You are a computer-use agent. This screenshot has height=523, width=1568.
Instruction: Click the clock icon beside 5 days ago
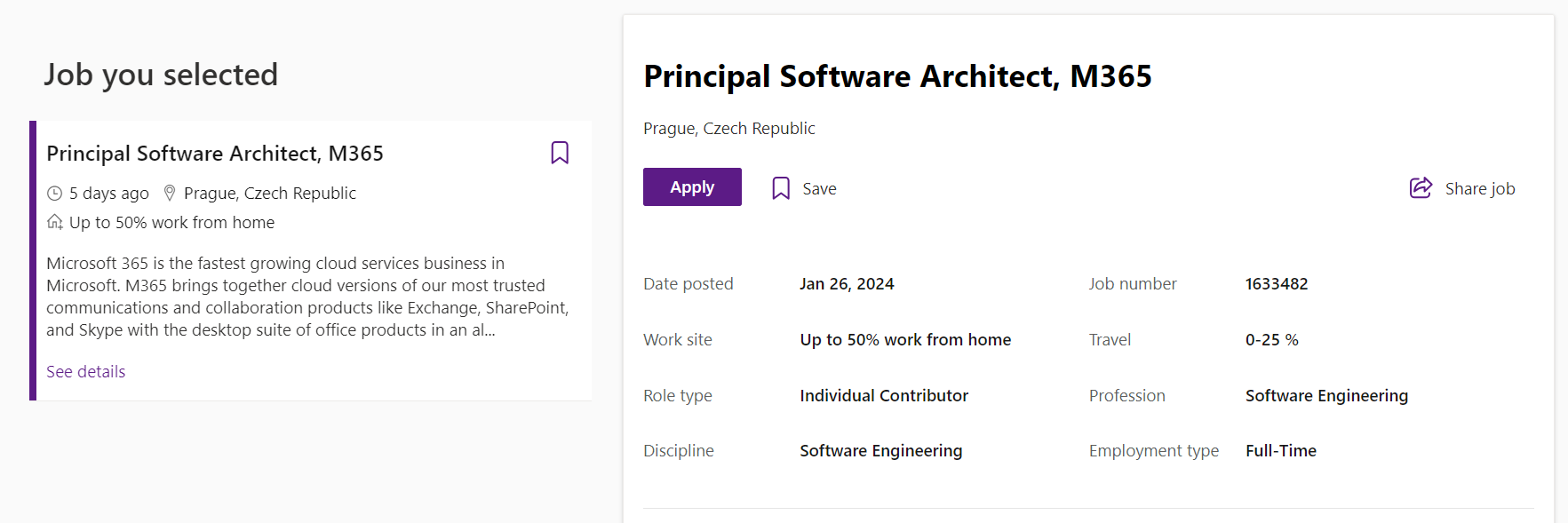click(55, 194)
